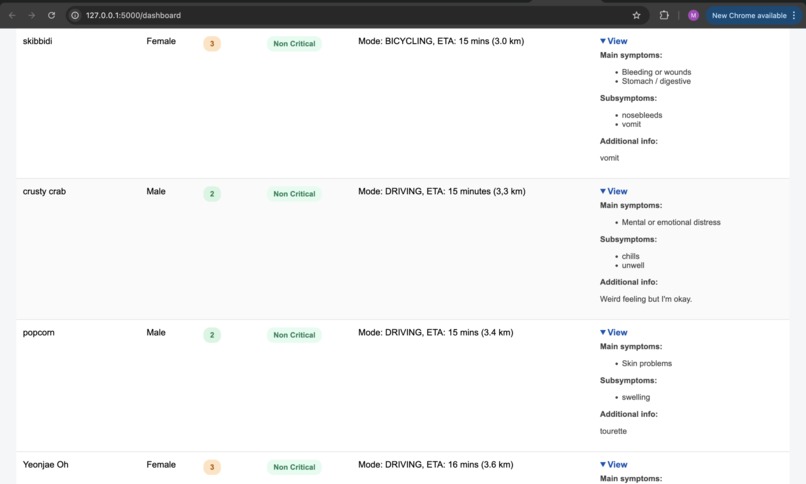Click the symptom Mental or emotional distress
This screenshot has width=806, height=484.
(671, 222)
